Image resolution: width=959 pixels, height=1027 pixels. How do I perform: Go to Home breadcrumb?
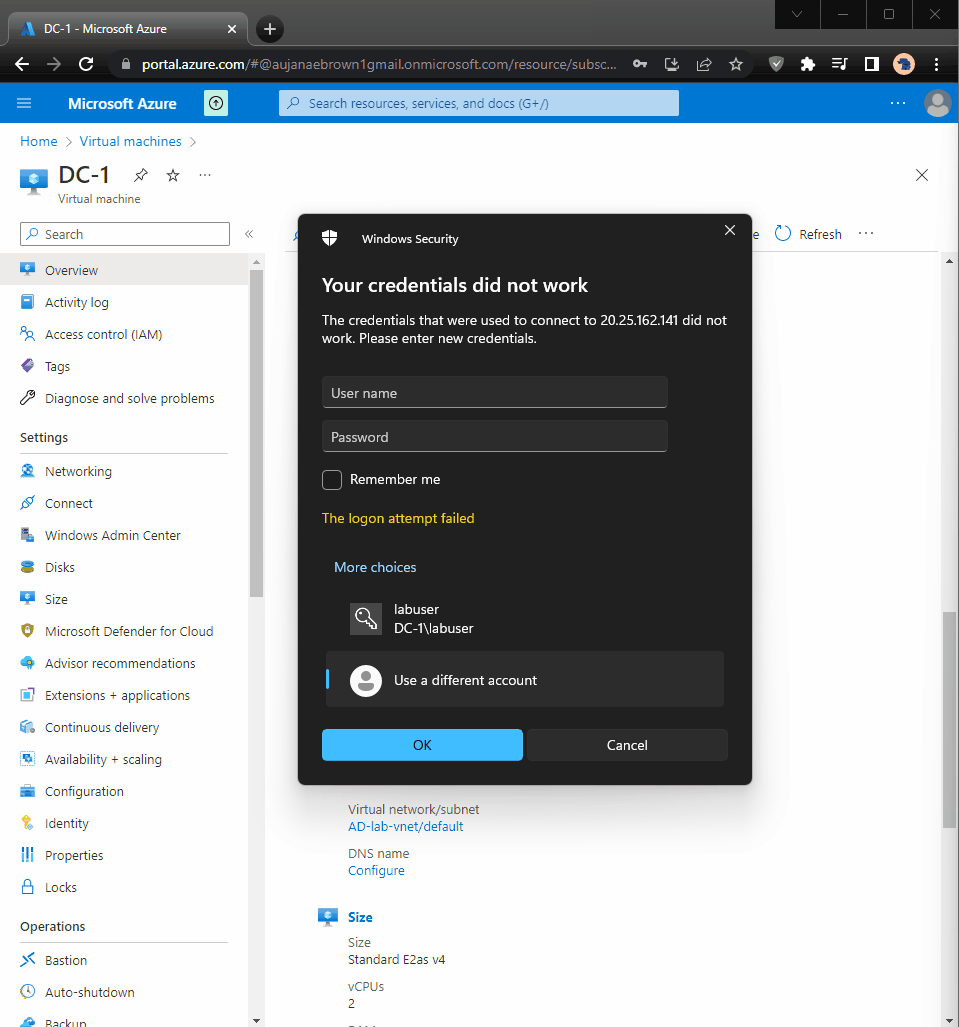tap(39, 141)
